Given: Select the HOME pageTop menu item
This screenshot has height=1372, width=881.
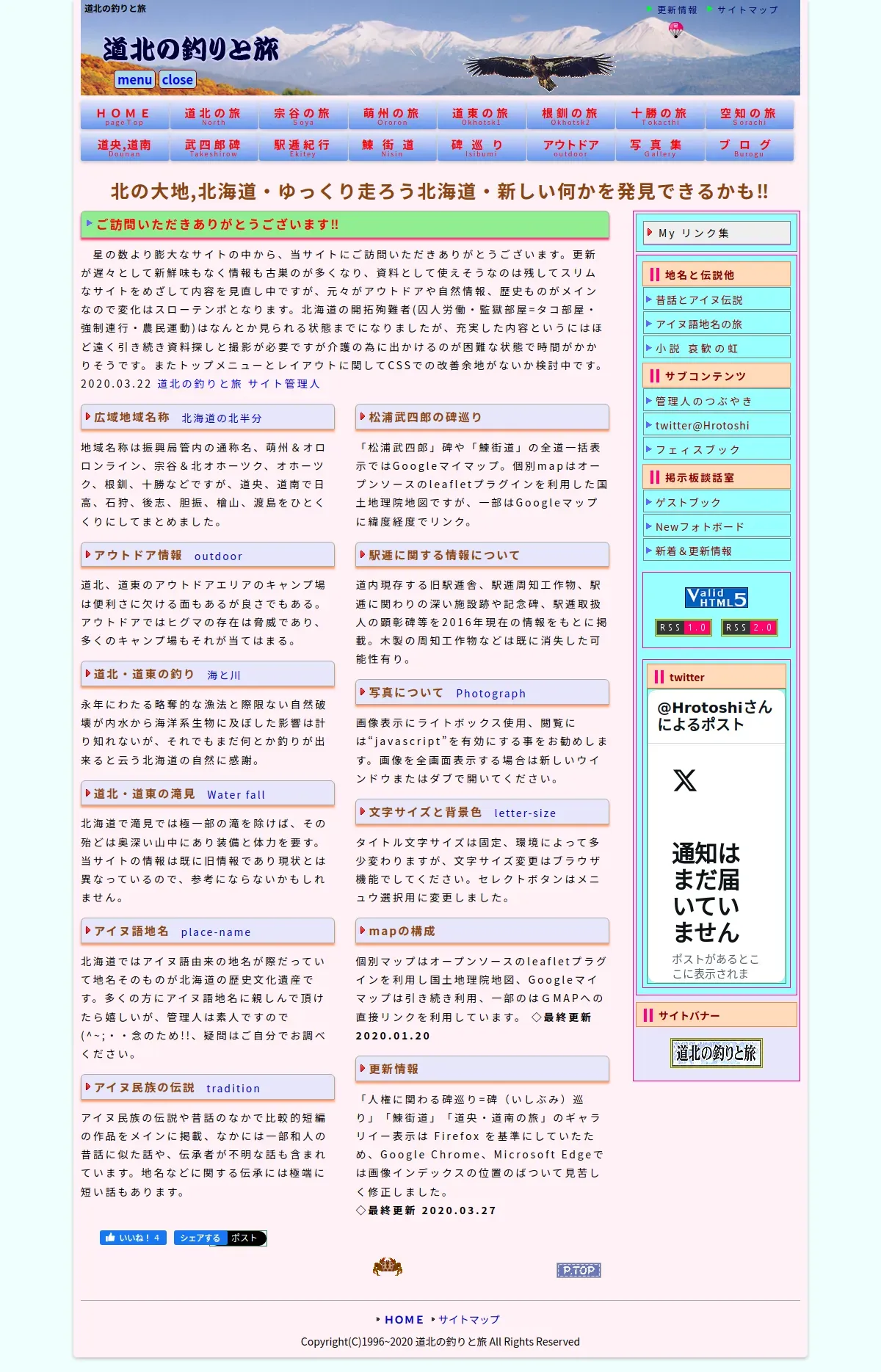Looking at the screenshot, I should click(x=125, y=116).
